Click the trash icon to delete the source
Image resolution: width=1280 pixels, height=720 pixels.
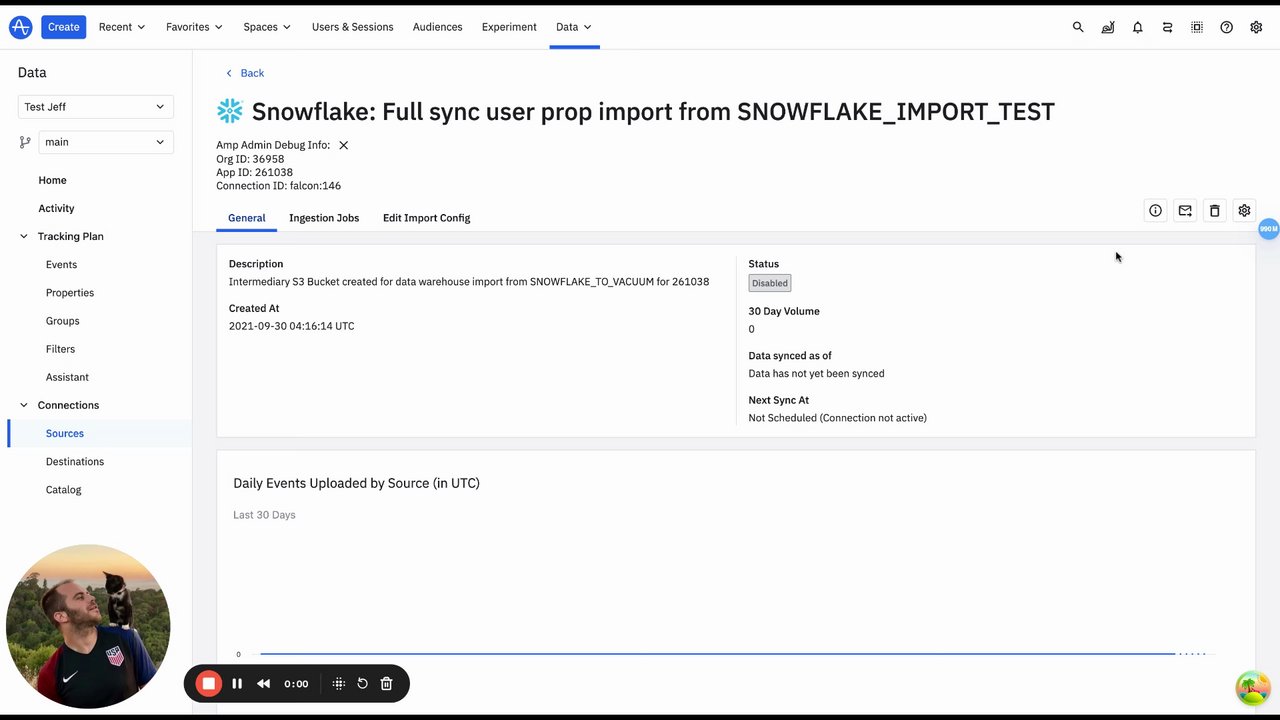pyautogui.click(x=1214, y=211)
